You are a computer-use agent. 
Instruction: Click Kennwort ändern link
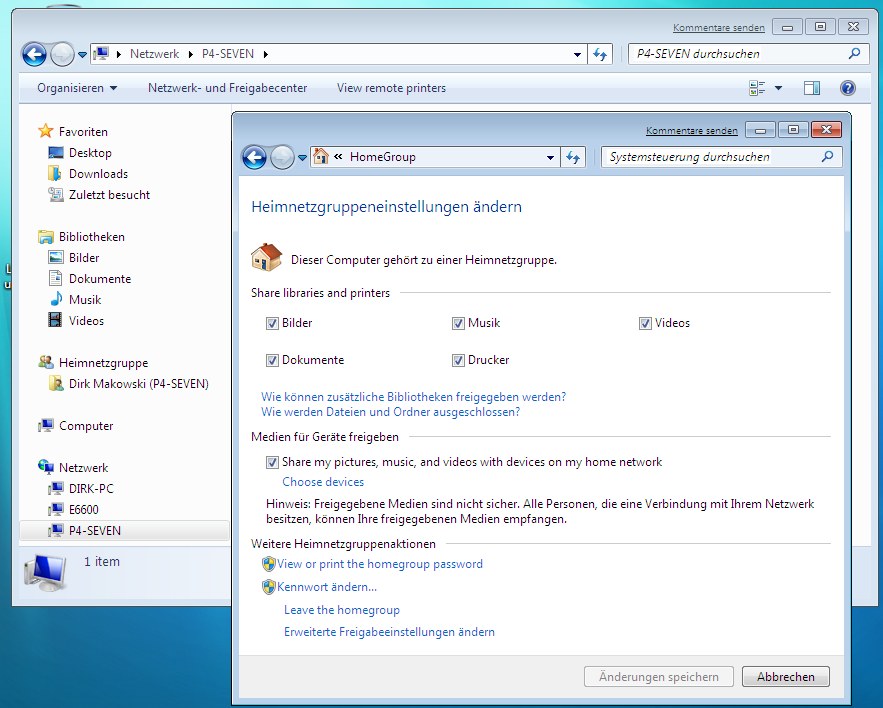(x=327, y=587)
